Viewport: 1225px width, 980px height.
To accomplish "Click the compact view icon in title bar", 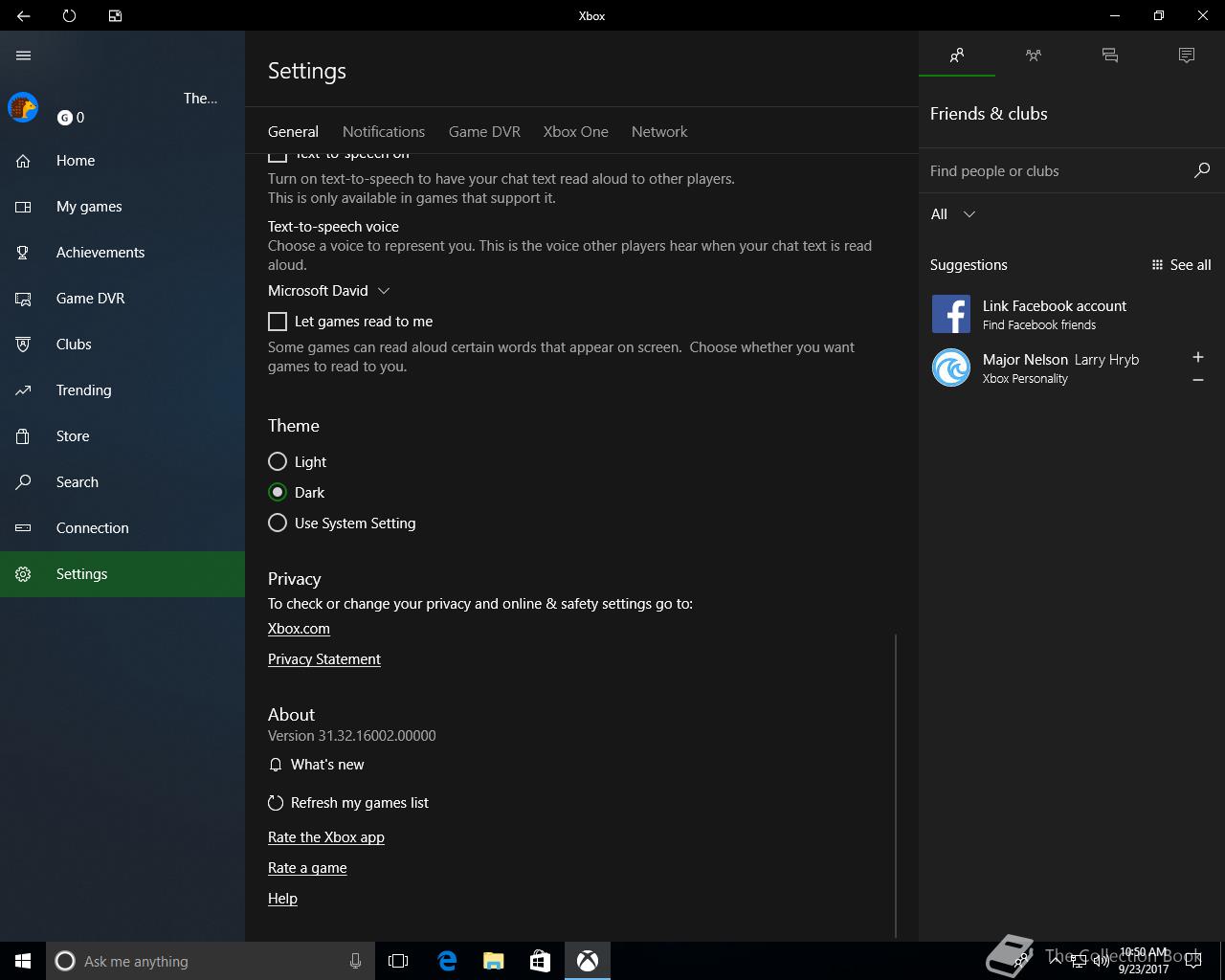I will (x=115, y=15).
